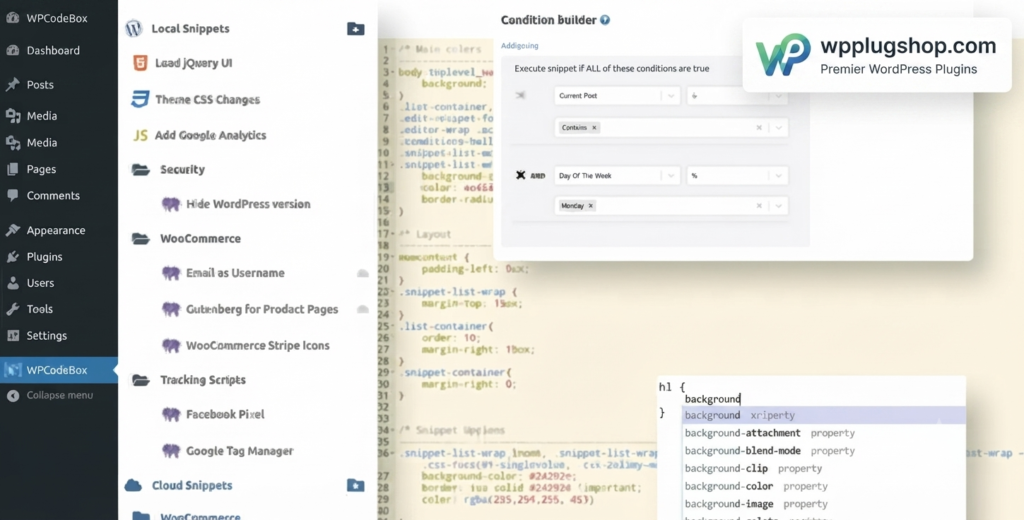Select the highlighted WPCodeBox menu entry

(x=57, y=370)
